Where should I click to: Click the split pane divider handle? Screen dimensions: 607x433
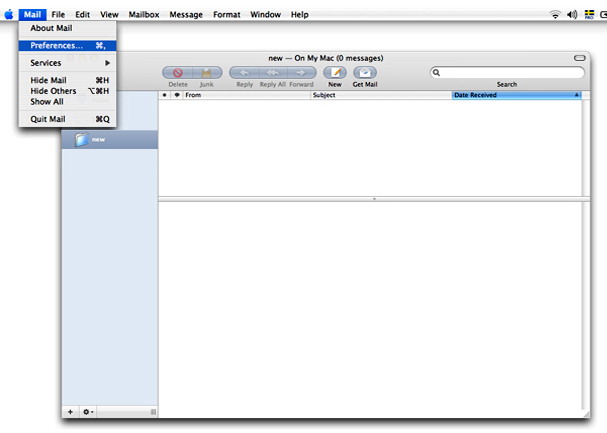coord(374,199)
